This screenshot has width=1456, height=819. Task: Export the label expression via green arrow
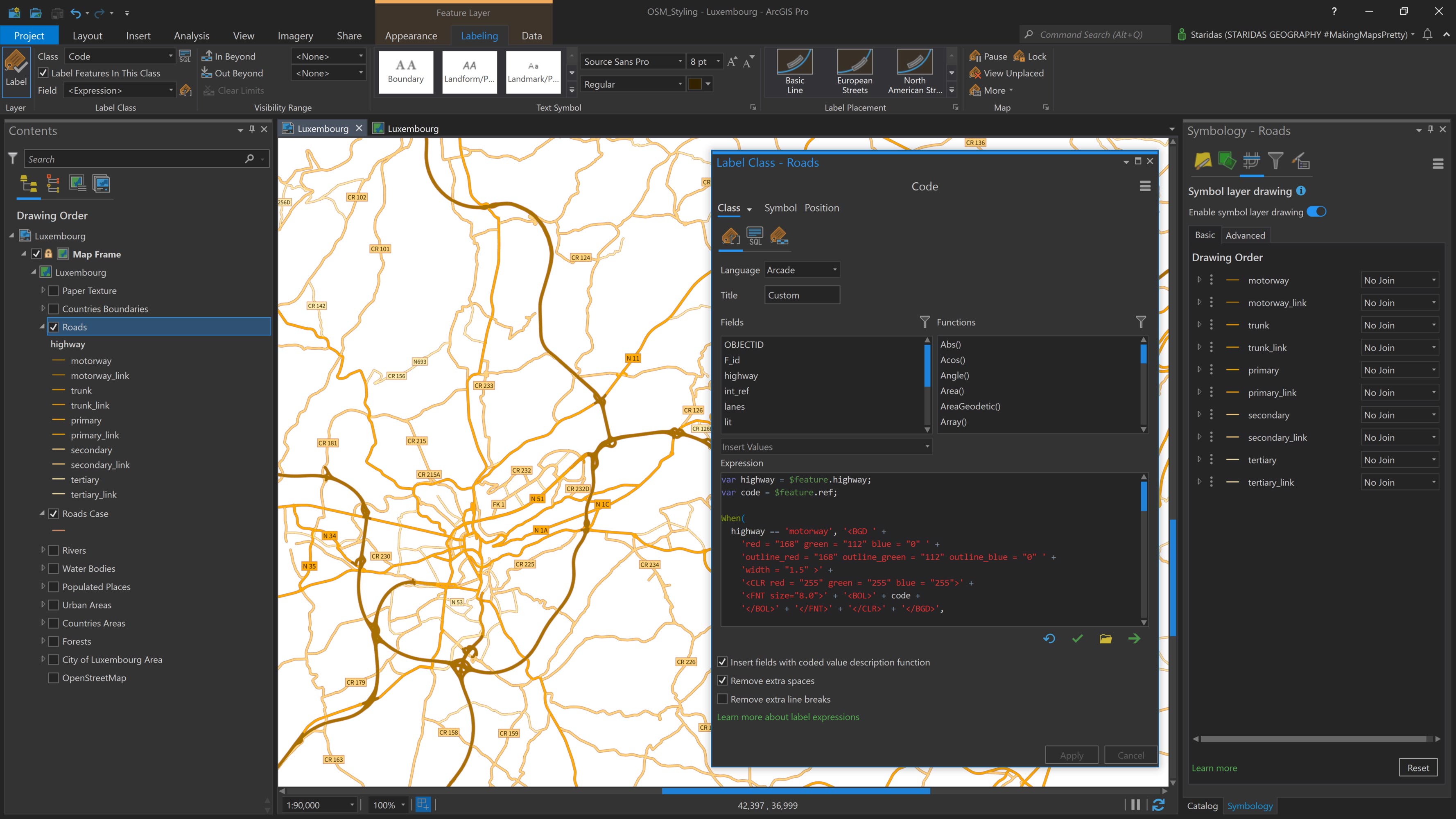point(1135,639)
